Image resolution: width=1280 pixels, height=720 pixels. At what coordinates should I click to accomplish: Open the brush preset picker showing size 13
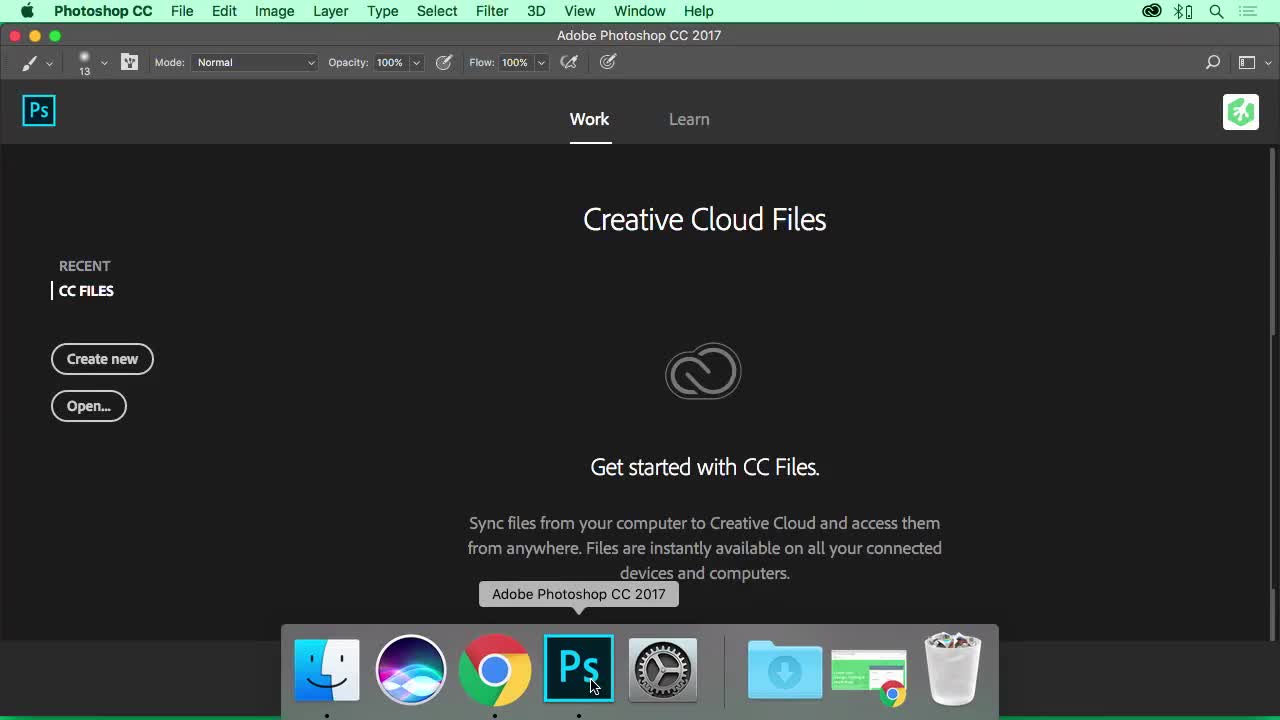point(85,63)
